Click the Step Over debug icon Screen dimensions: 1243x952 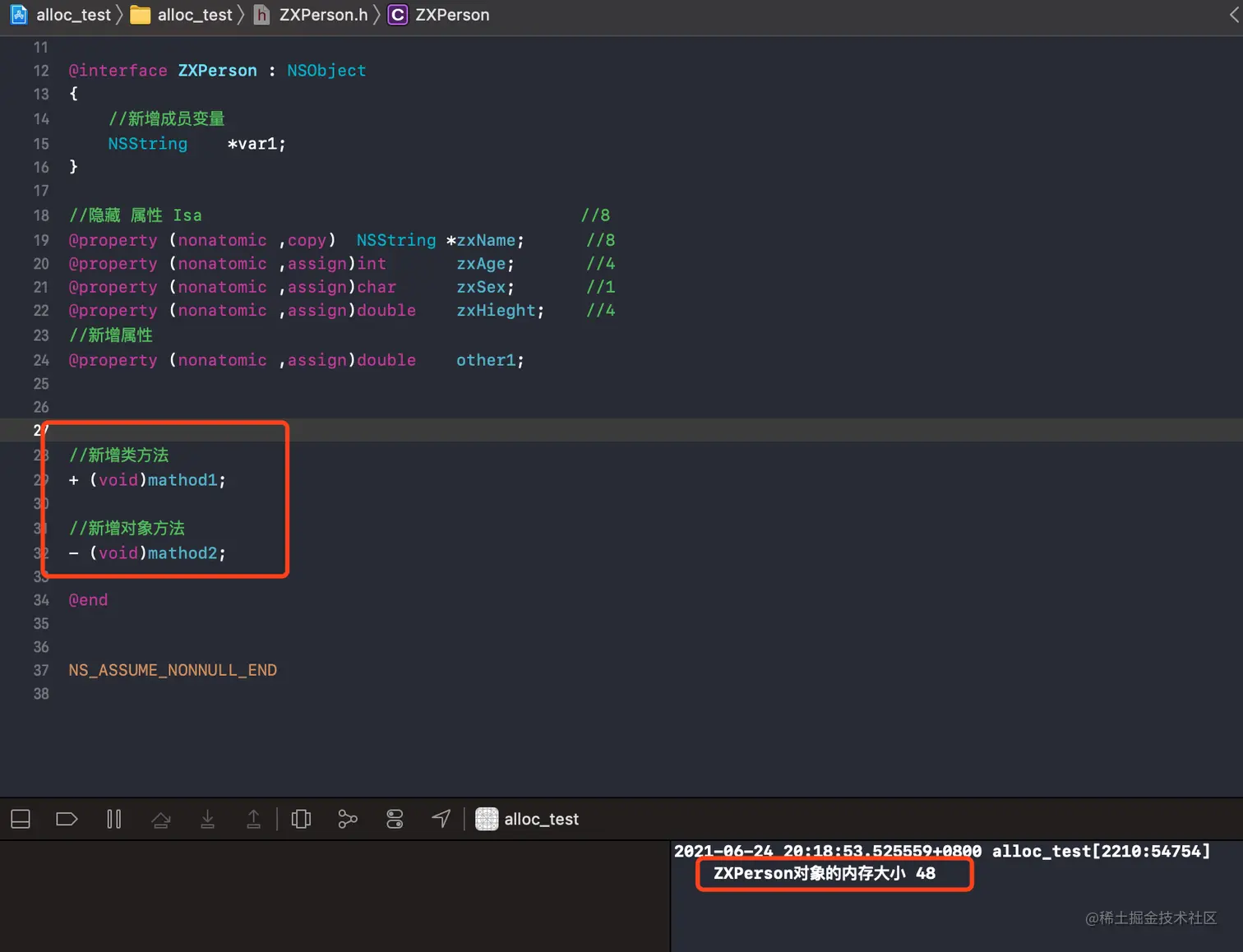[x=161, y=819]
